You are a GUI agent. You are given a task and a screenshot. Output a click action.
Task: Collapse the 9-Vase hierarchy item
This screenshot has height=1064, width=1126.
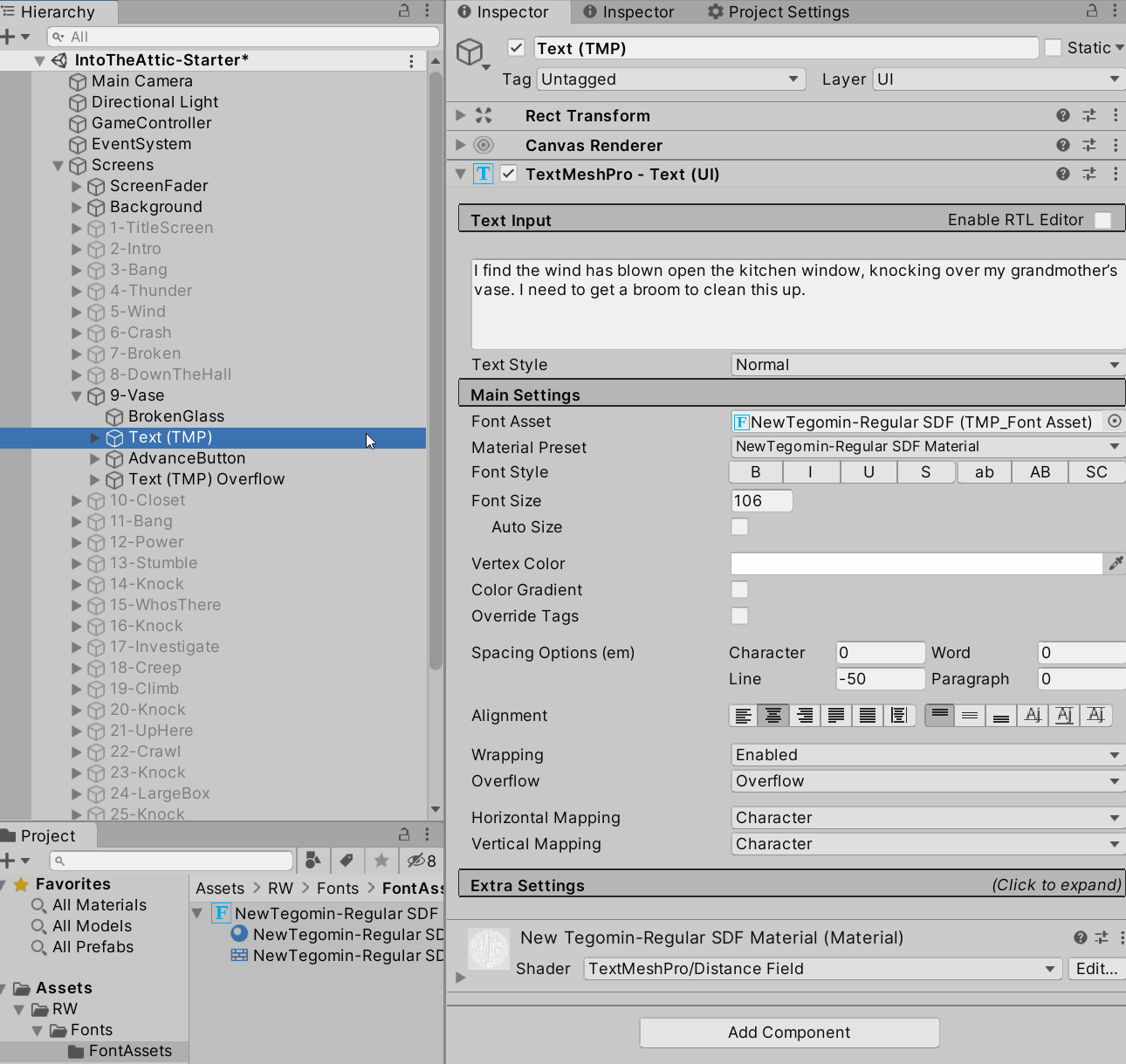[77, 395]
